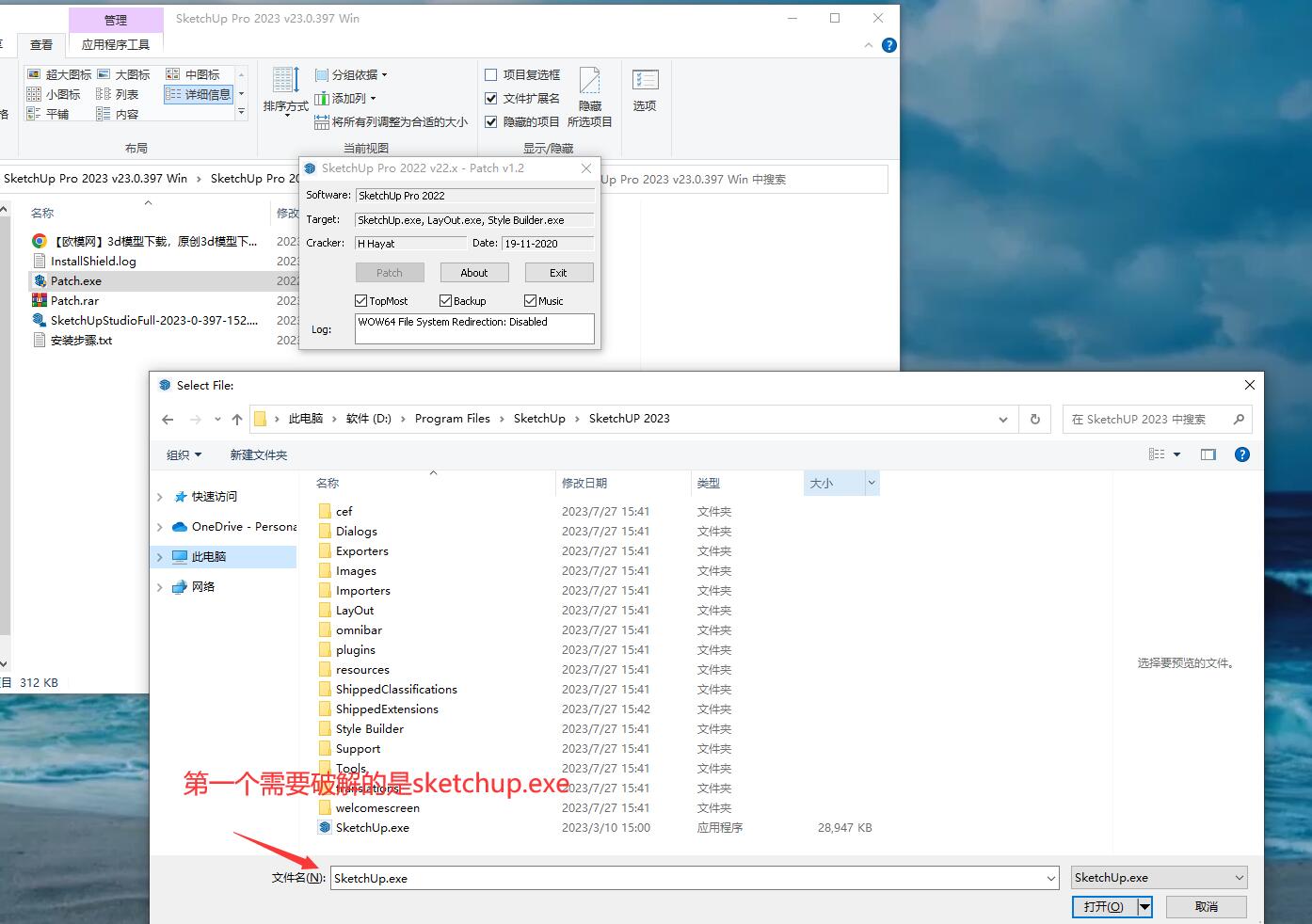The image size is (1312, 924).
Task: Navigate to Program Files breadcrumb
Action: (x=453, y=419)
